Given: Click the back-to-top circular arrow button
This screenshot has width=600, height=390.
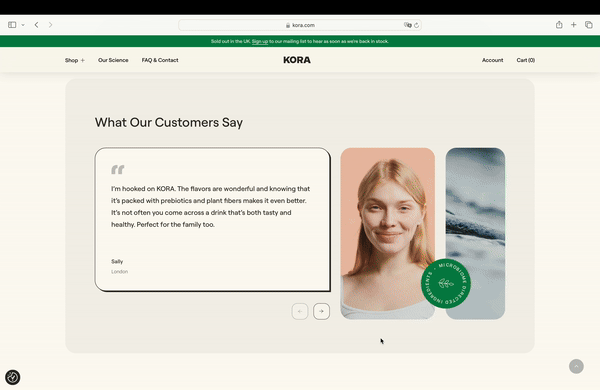Looking at the screenshot, I should coord(576,366).
